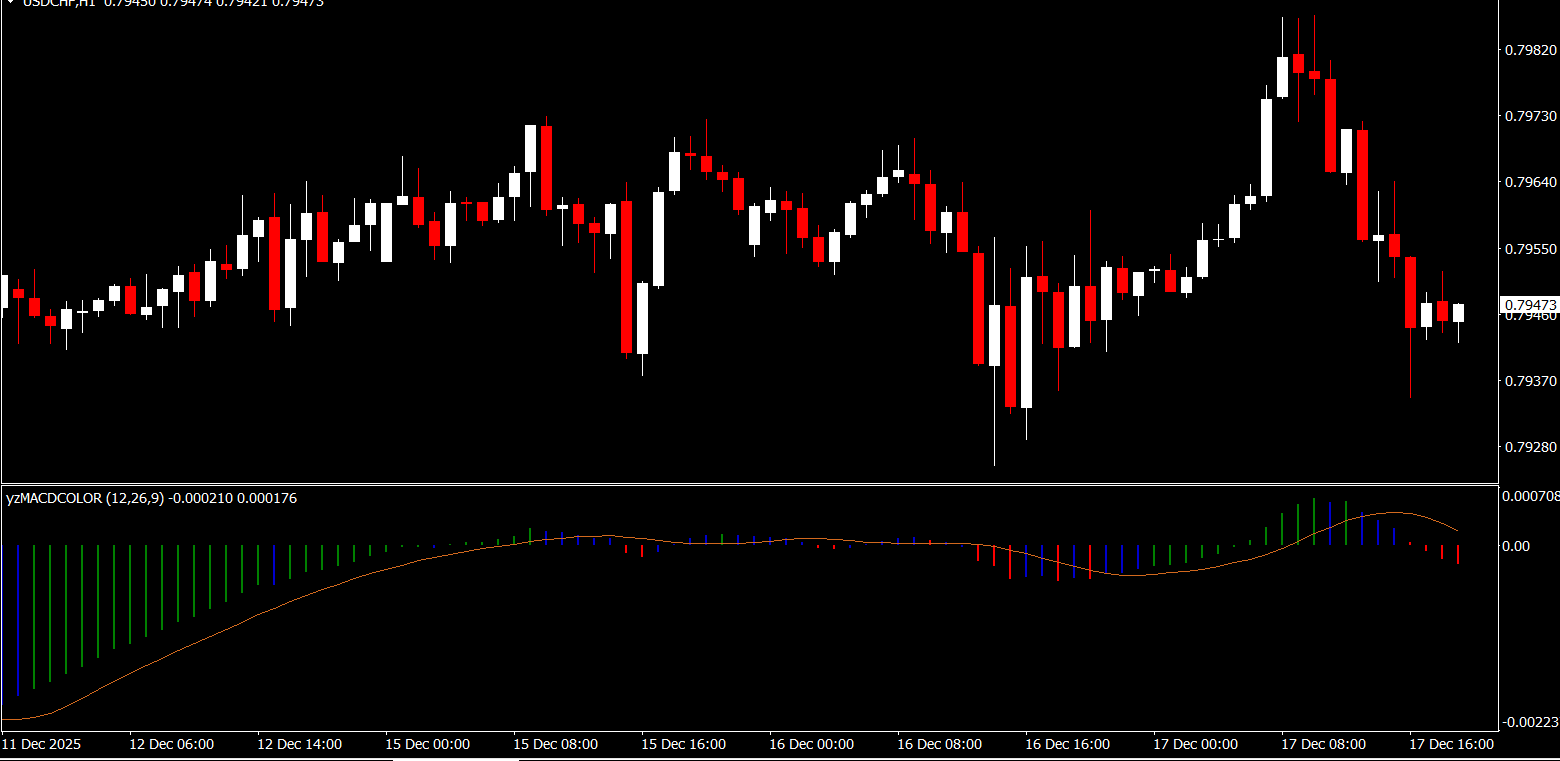Click the 11 Dec 2025 time label
Screen dimensions: 1560x761
pyautogui.click(x=42, y=744)
